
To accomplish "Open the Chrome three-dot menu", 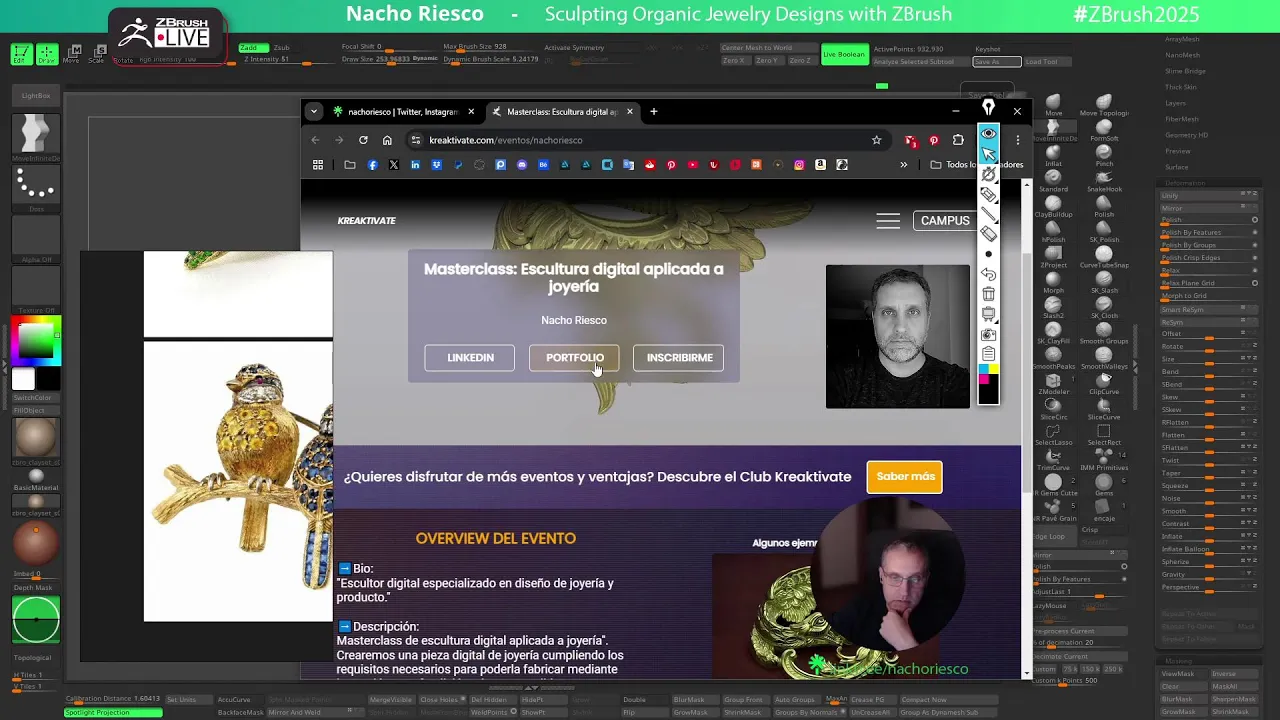I will coord(1017,140).
